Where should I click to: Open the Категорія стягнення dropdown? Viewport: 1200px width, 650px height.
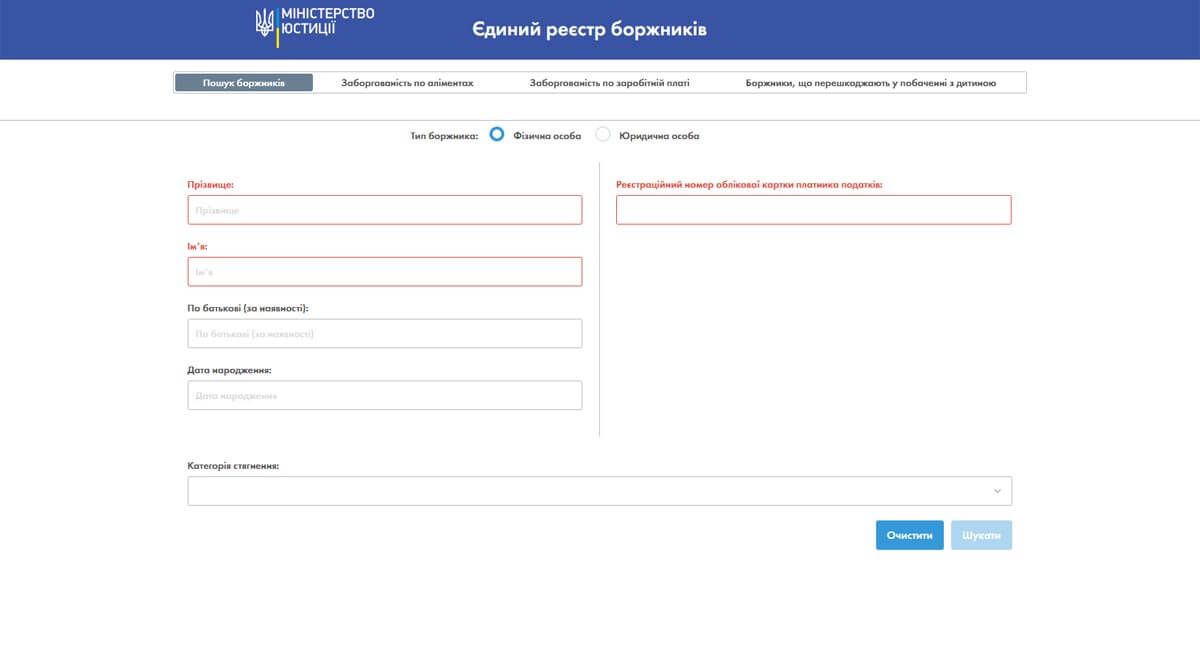598,491
